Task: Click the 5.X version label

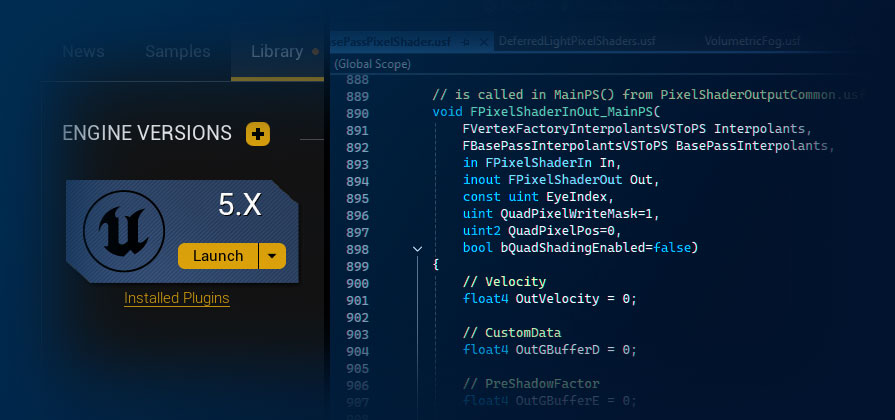Action: (240, 205)
